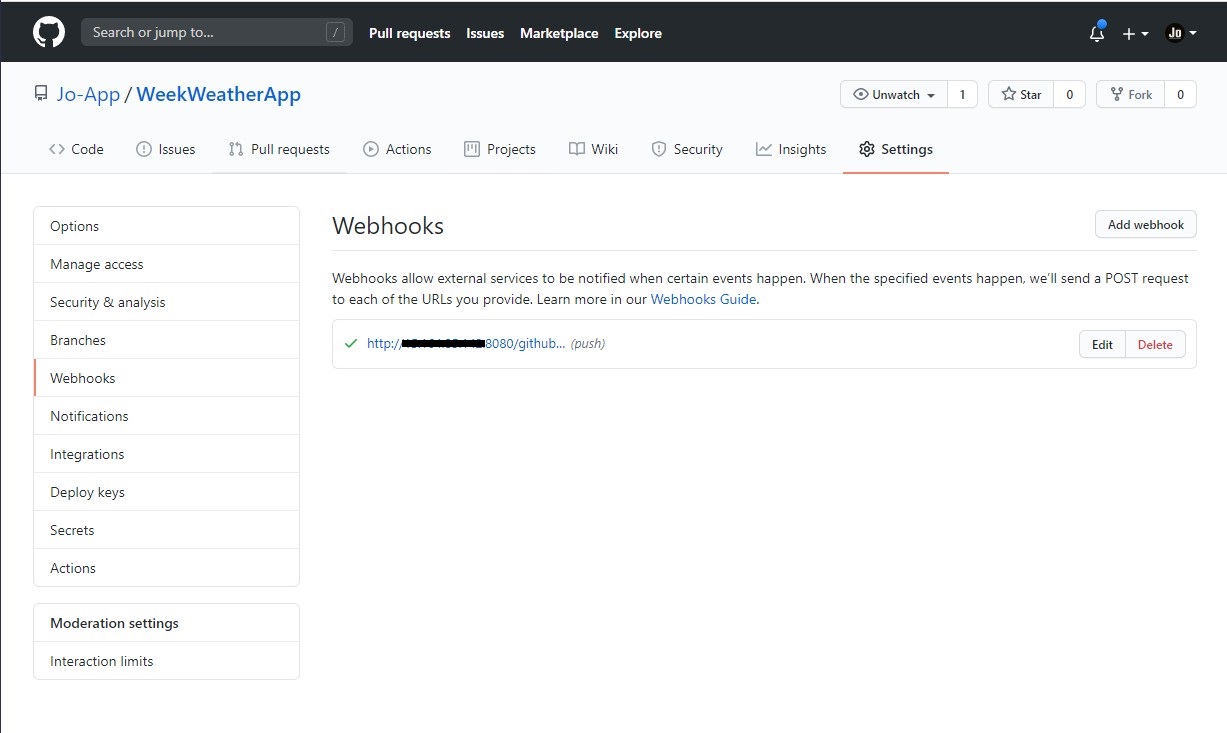Select Integrations in the sidebar
This screenshot has width=1227, height=733.
[166, 454]
